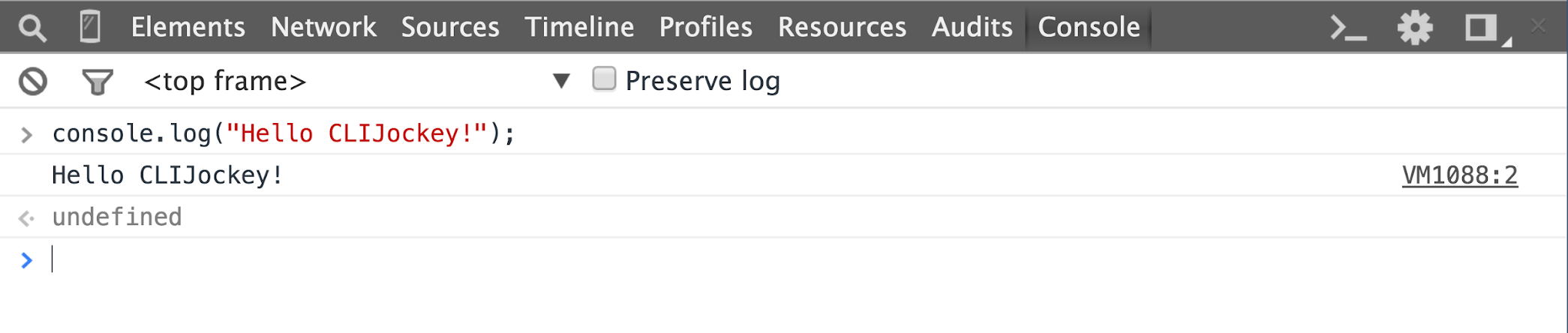Open DevTools settings gear icon
The width and height of the screenshot is (1568, 333).
(x=1415, y=28)
